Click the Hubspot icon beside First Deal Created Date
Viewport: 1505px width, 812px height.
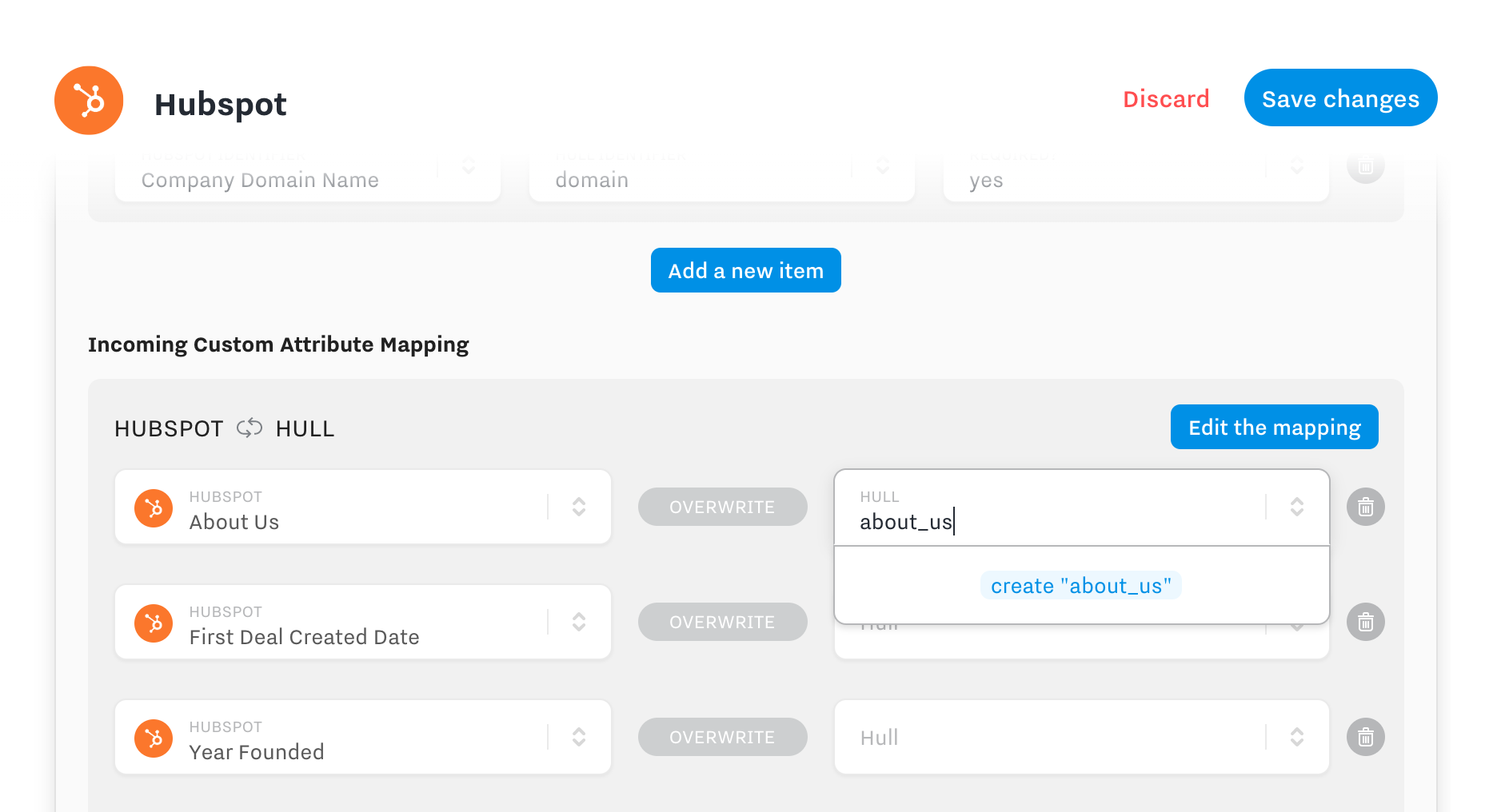[x=154, y=623]
